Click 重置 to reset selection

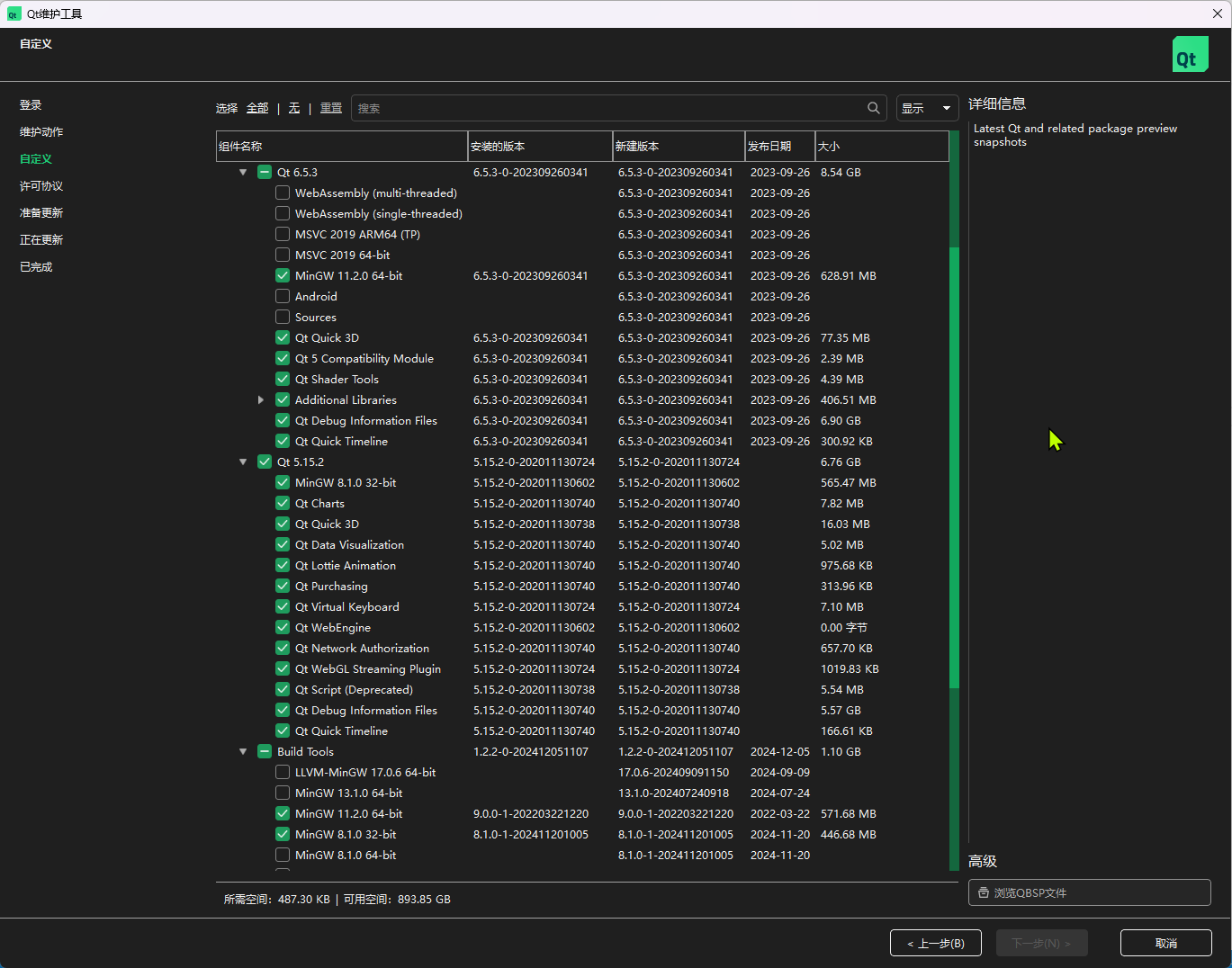pos(331,108)
